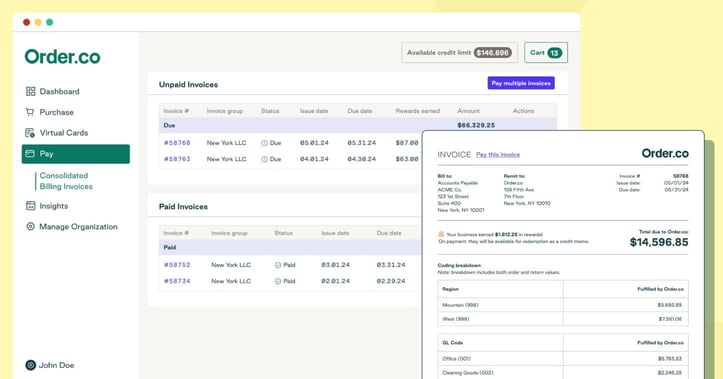Open Consolidated Billing Invoices submenu
This screenshot has width=723, height=379.
(x=66, y=181)
